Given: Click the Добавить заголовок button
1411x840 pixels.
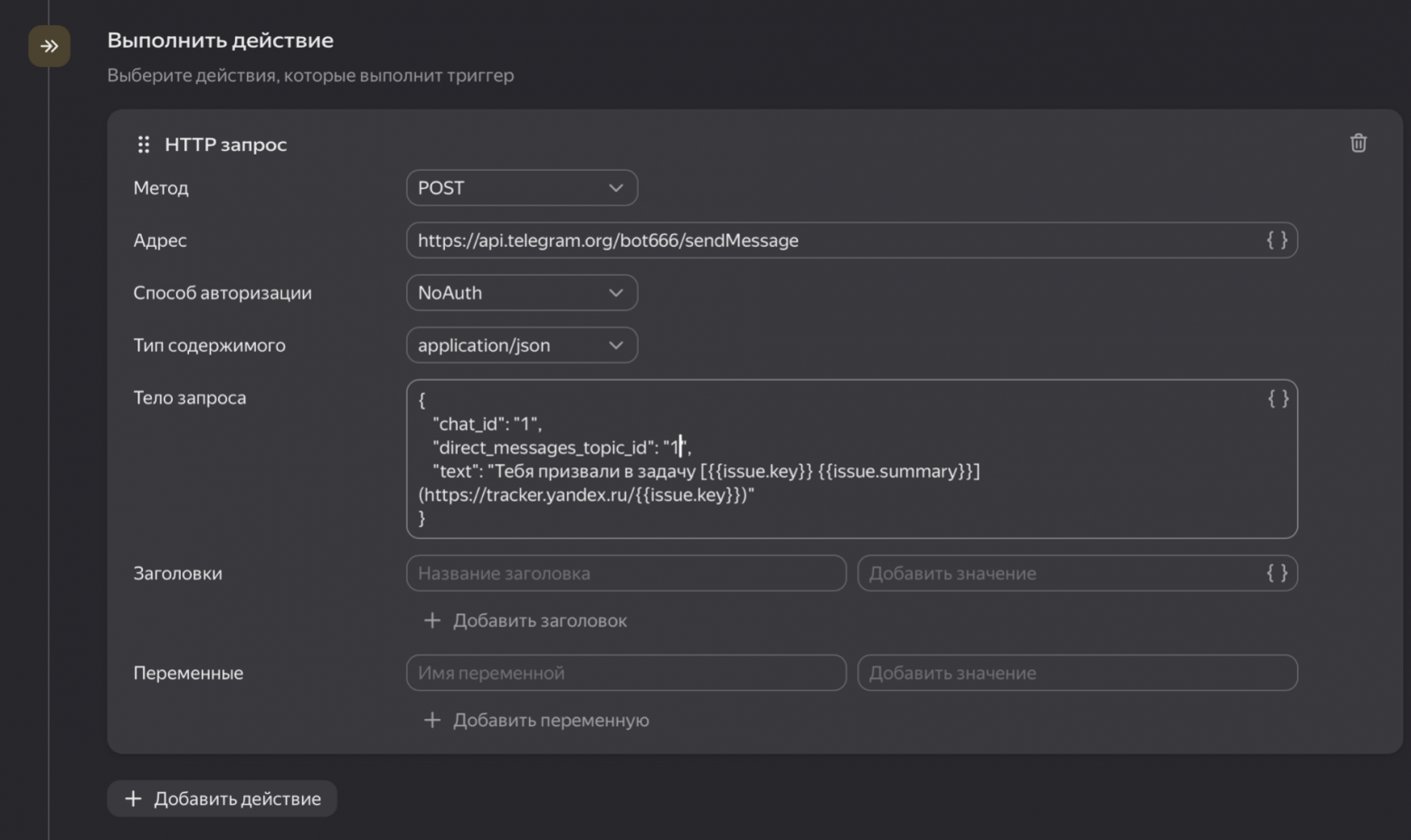Looking at the screenshot, I should (x=526, y=620).
